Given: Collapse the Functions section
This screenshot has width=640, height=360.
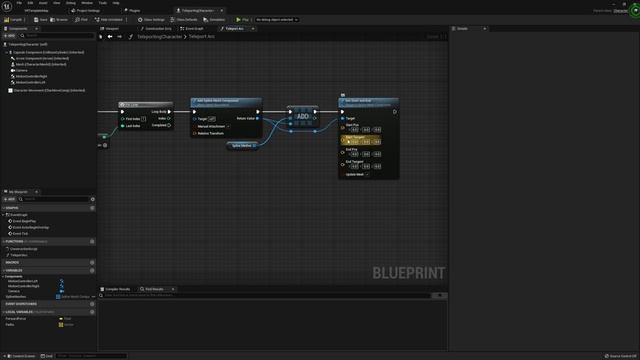Looking at the screenshot, I should pyautogui.click(x=4, y=242).
